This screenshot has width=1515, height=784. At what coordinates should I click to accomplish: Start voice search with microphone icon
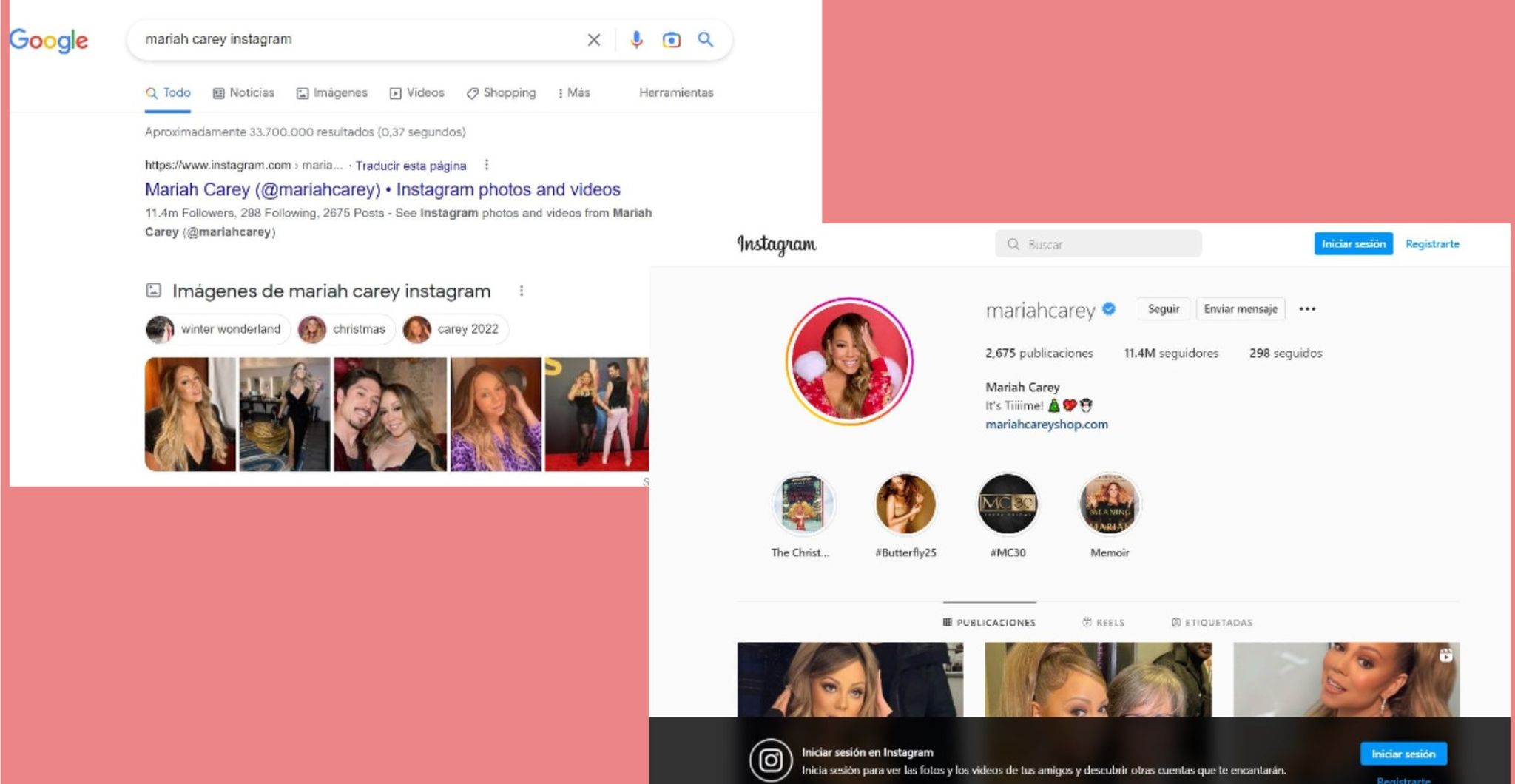[636, 39]
